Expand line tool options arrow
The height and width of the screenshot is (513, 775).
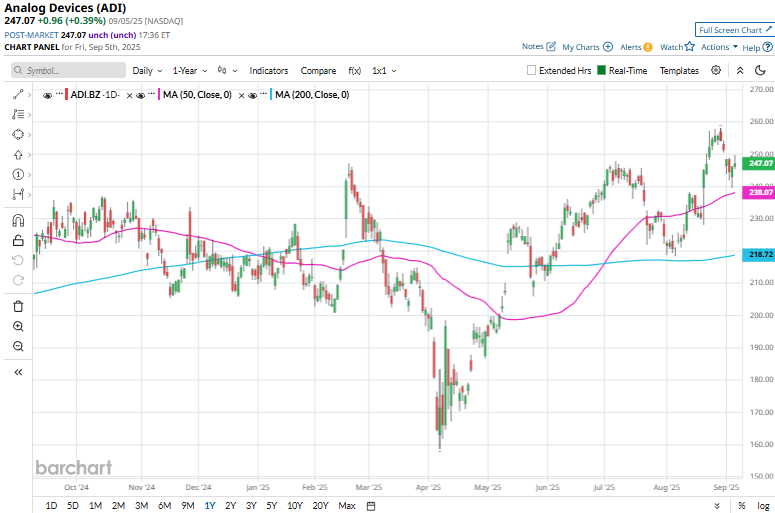tap(30, 95)
